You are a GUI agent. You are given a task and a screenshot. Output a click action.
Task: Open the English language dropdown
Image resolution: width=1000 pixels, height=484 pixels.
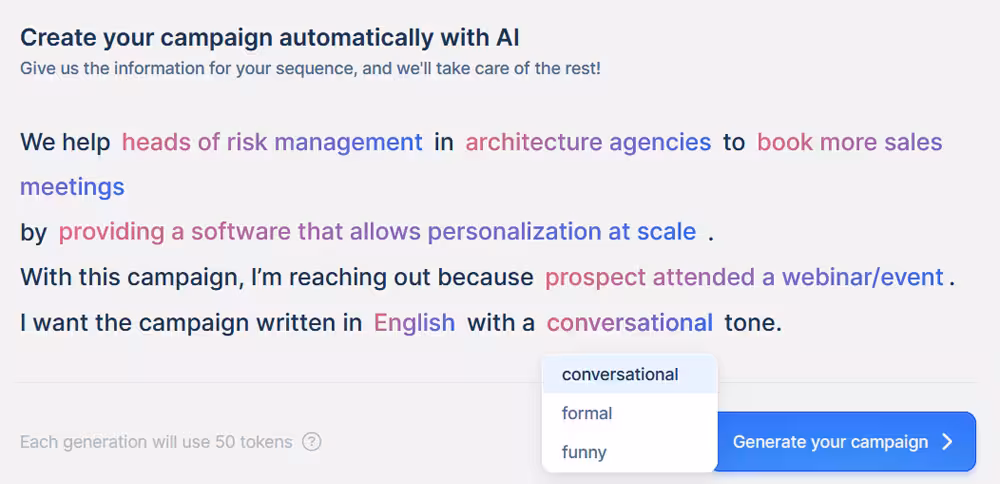point(414,323)
